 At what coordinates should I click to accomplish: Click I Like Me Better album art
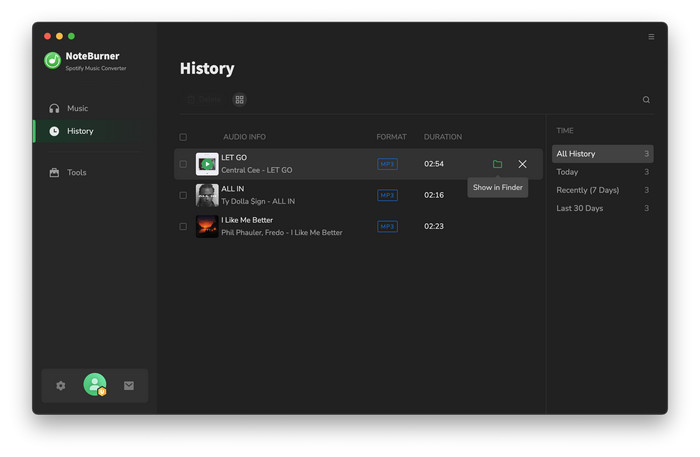coord(207,226)
